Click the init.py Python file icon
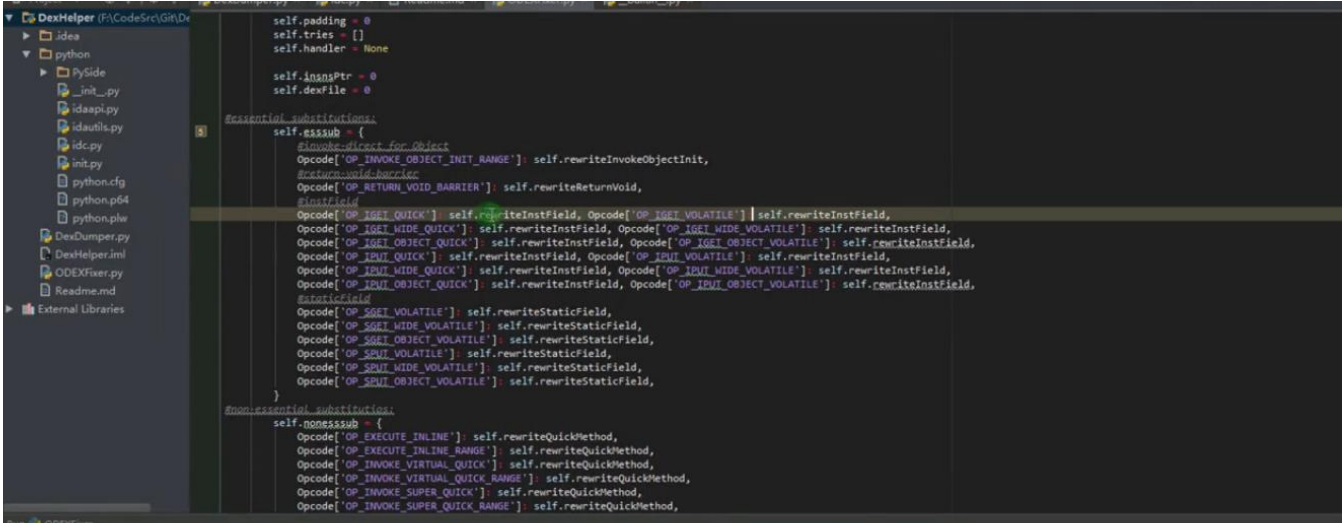This screenshot has width=1342, height=523. click(x=62, y=163)
